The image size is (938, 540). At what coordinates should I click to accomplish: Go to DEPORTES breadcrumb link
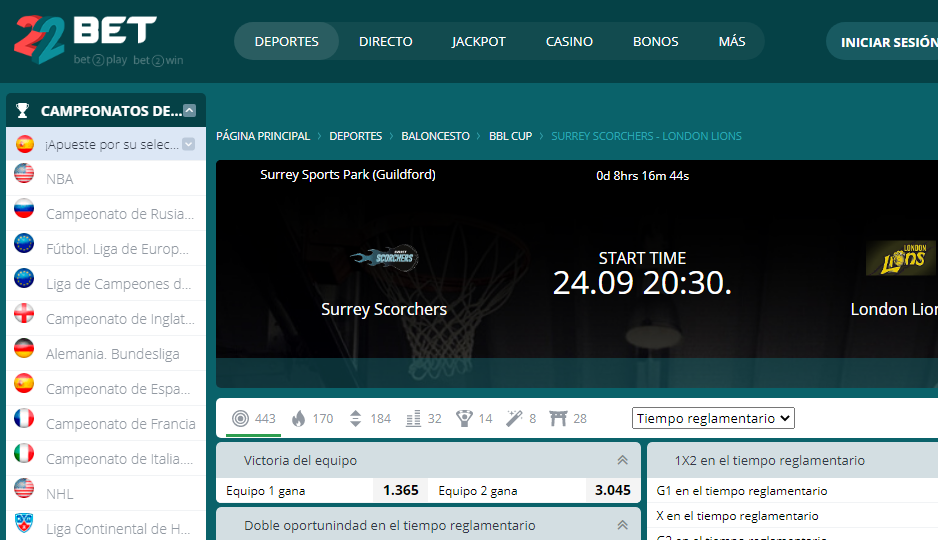(x=355, y=136)
